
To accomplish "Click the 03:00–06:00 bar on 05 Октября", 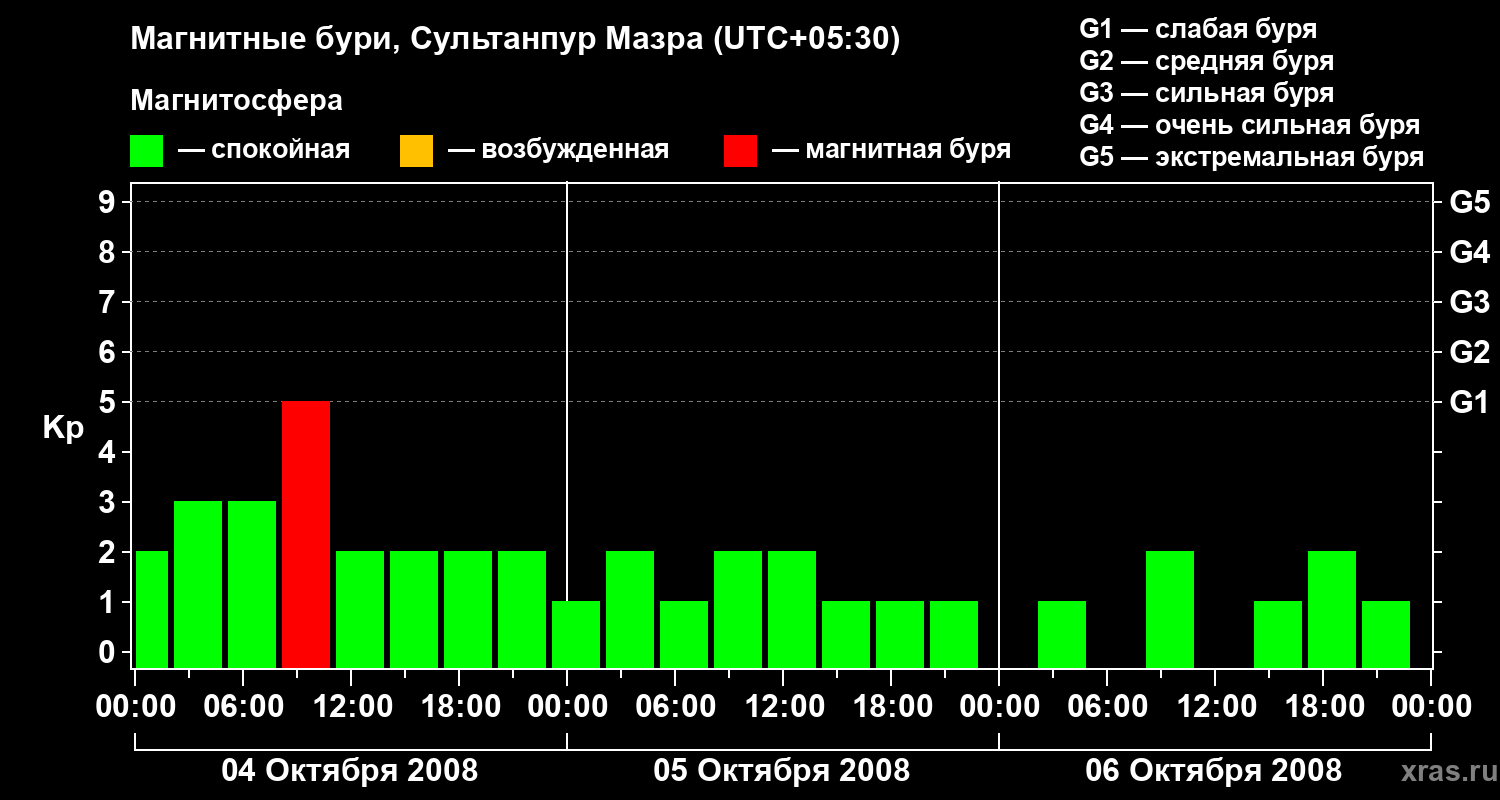I will point(630,609).
